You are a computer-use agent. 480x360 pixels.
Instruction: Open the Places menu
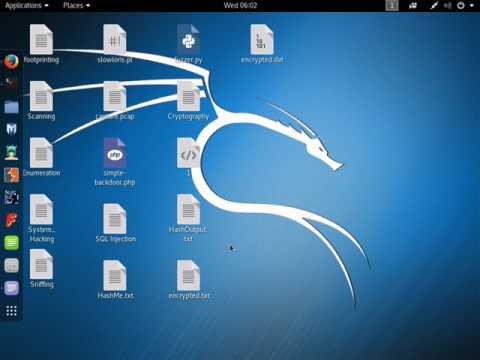pos(77,5)
